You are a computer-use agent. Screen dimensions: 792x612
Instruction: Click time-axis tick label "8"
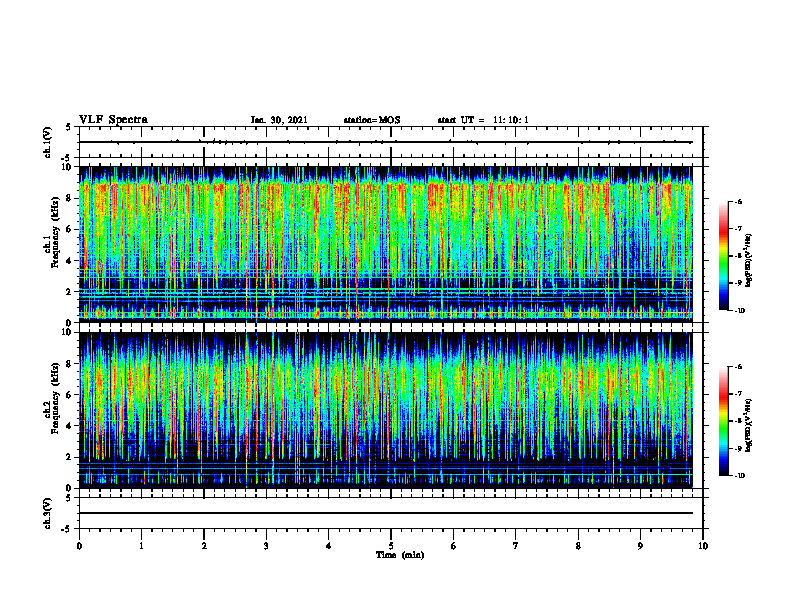click(578, 546)
